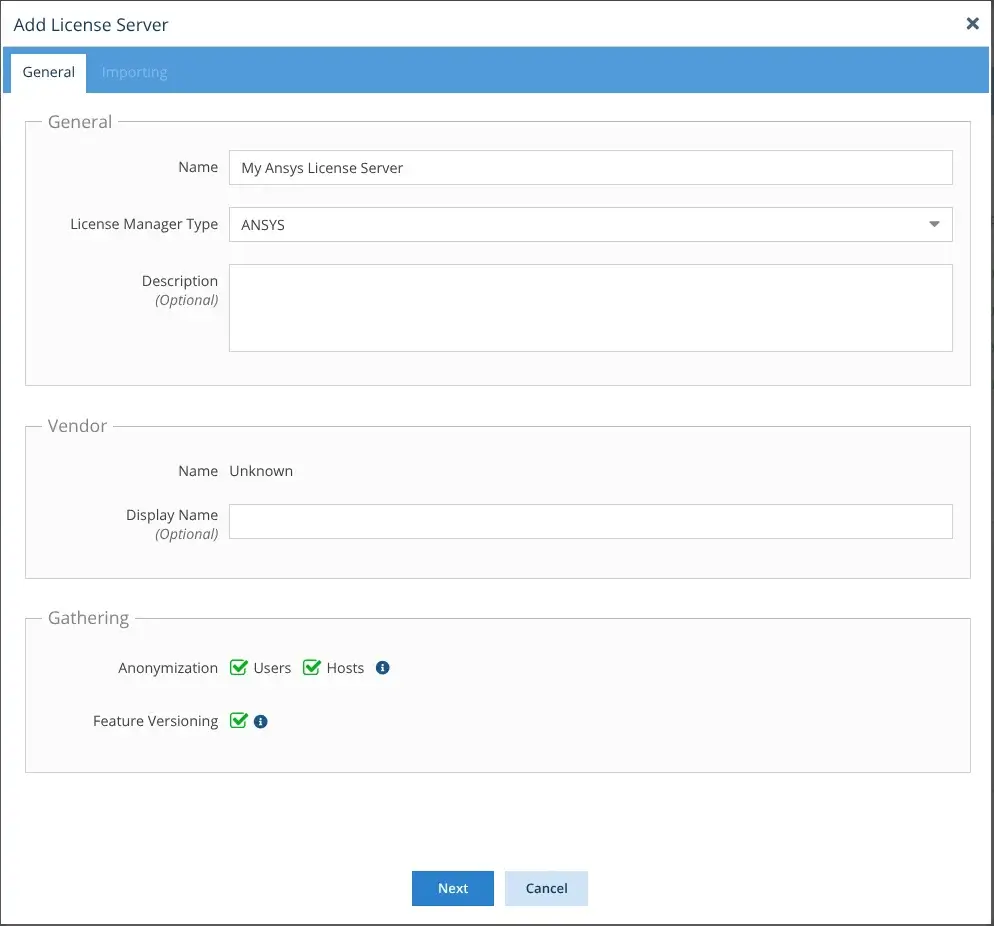Click the Name field showing My Ansys License Server
The image size is (994, 926).
590,167
